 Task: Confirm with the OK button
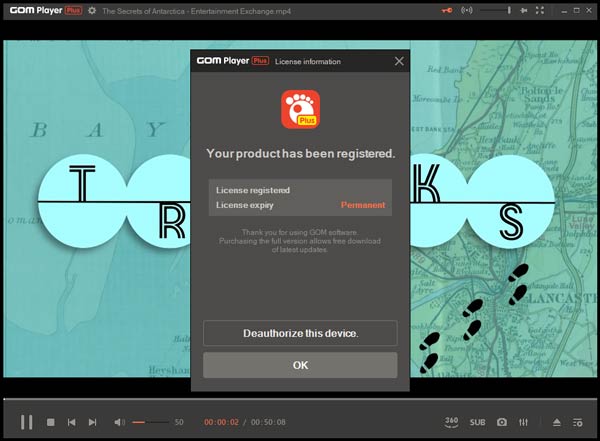(x=300, y=365)
